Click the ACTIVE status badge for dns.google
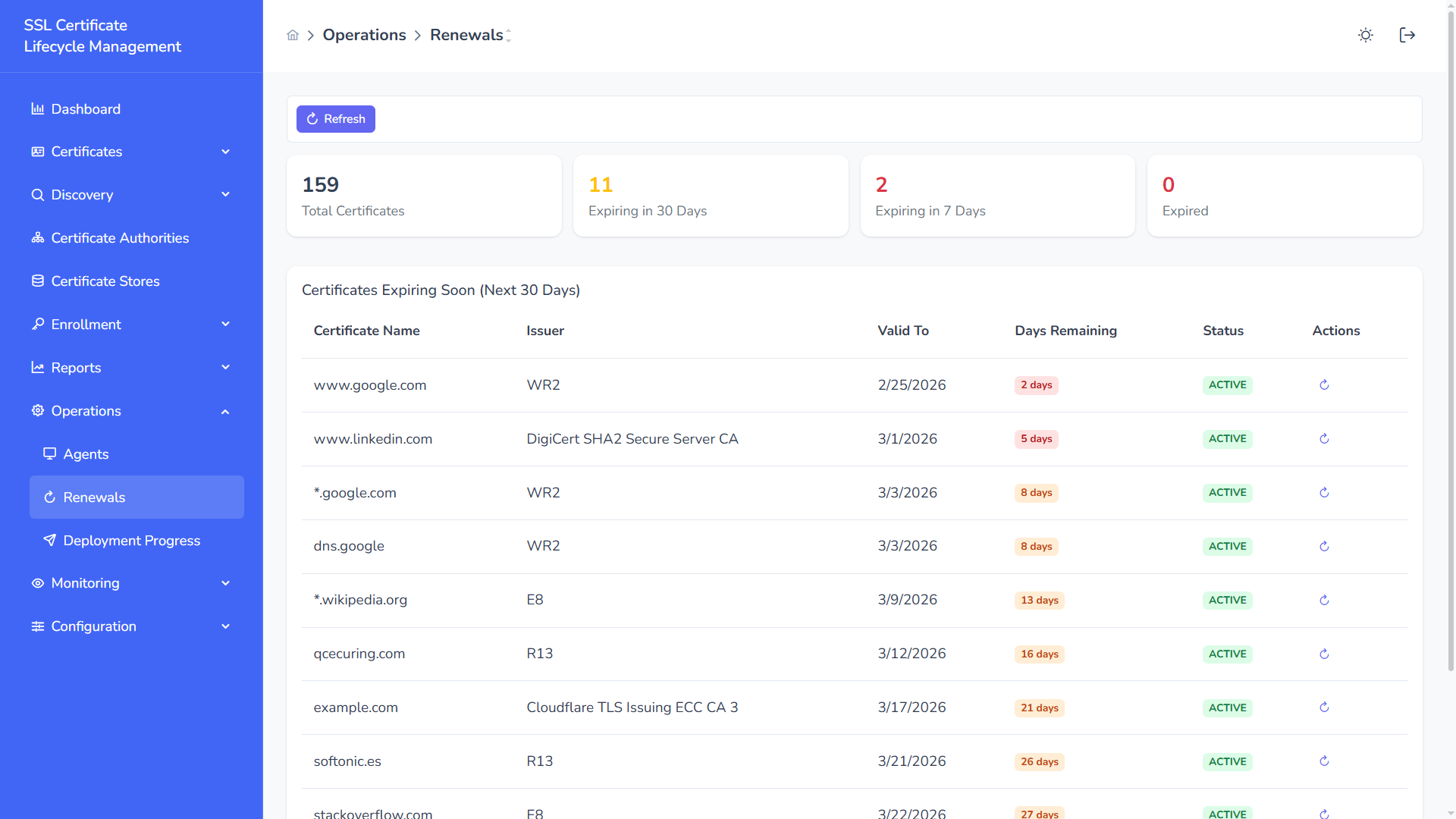The height and width of the screenshot is (819, 1456). coord(1227,546)
